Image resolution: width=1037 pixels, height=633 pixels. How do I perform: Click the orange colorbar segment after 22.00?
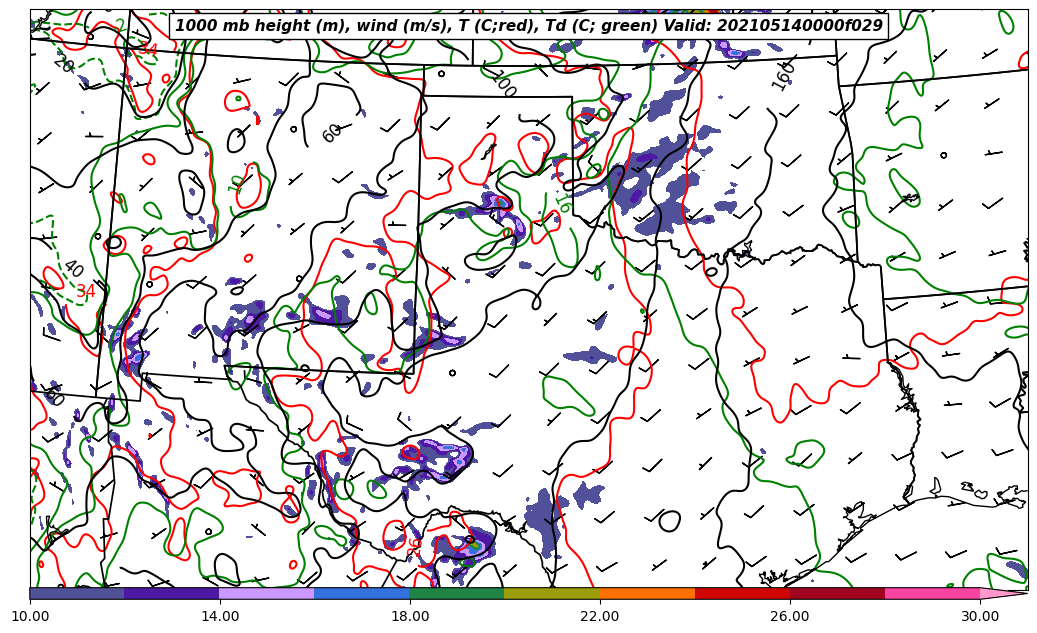point(646,593)
